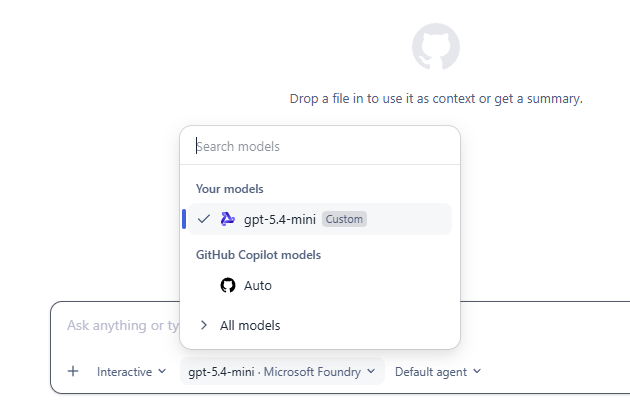The height and width of the screenshot is (401, 630).
Task: Open the Interactive mode dropdown
Action: pos(131,372)
